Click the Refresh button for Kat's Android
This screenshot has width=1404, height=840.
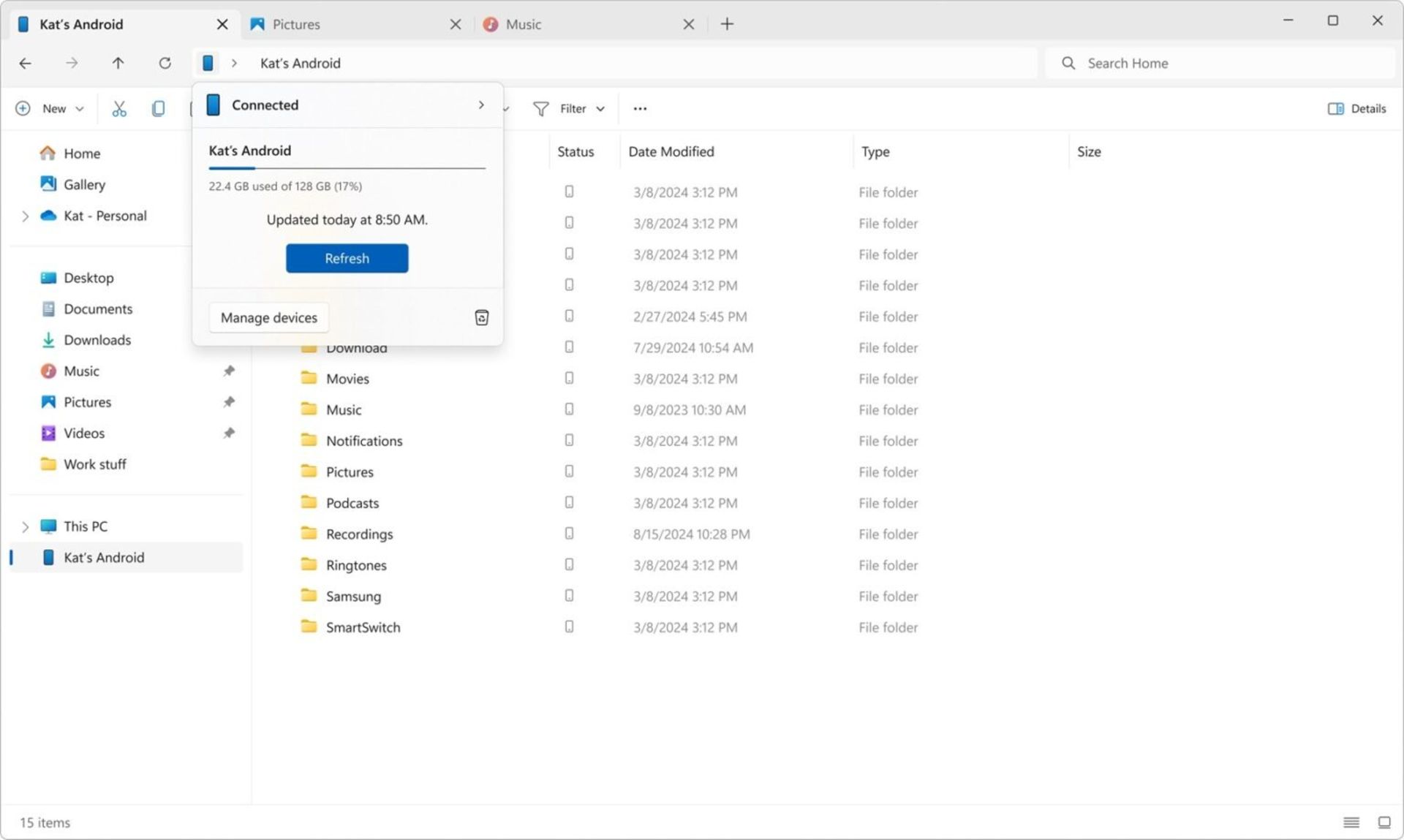346,258
